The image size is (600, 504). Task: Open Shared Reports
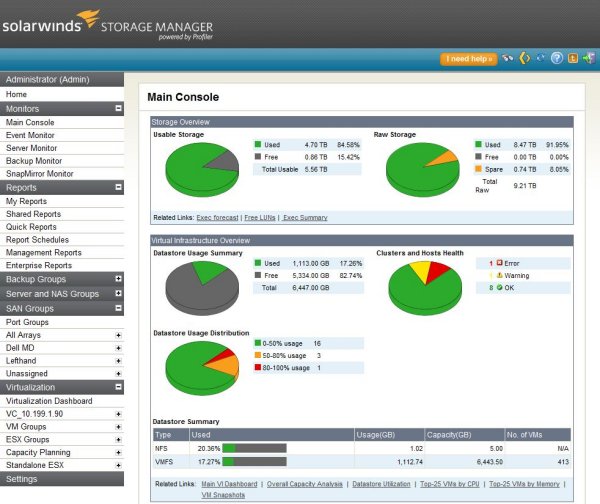coord(62,214)
